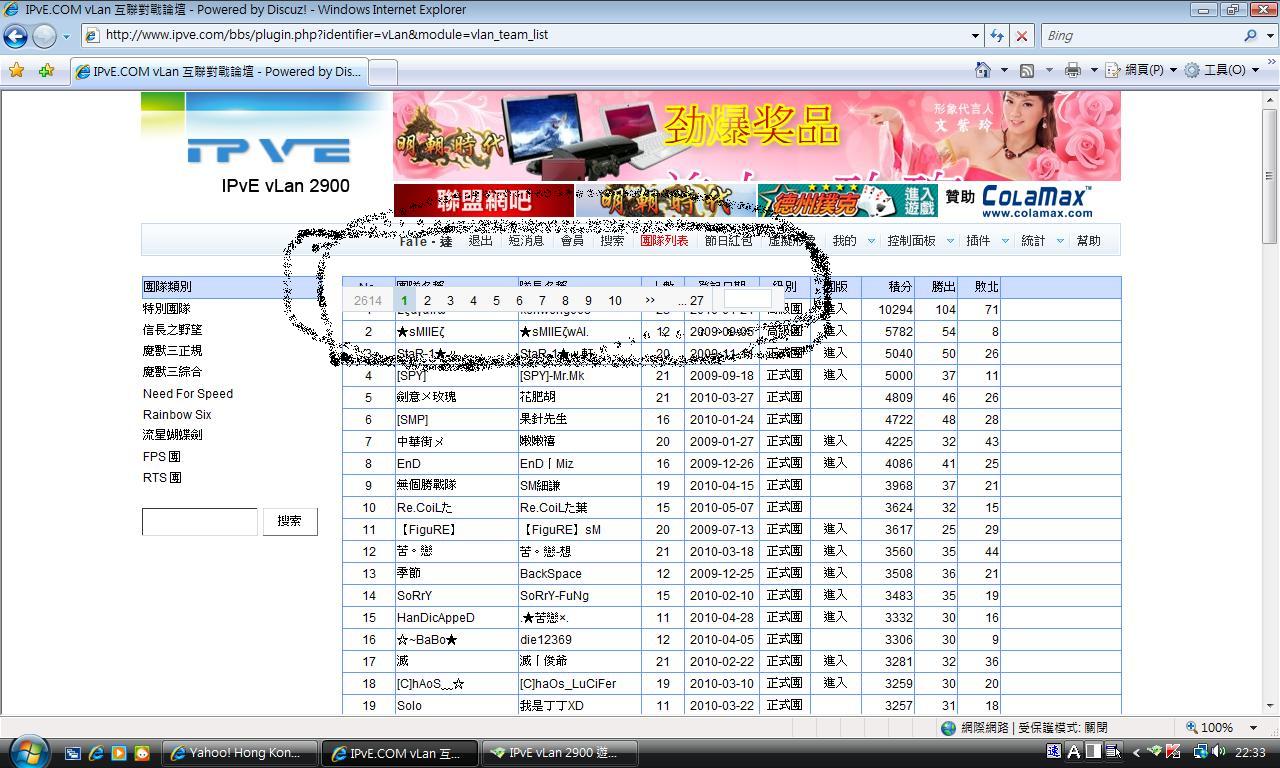The width and height of the screenshot is (1280, 768).
Task: Click the 德州撲克 poker banner ad
Action: pyautogui.click(x=848, y=200)
